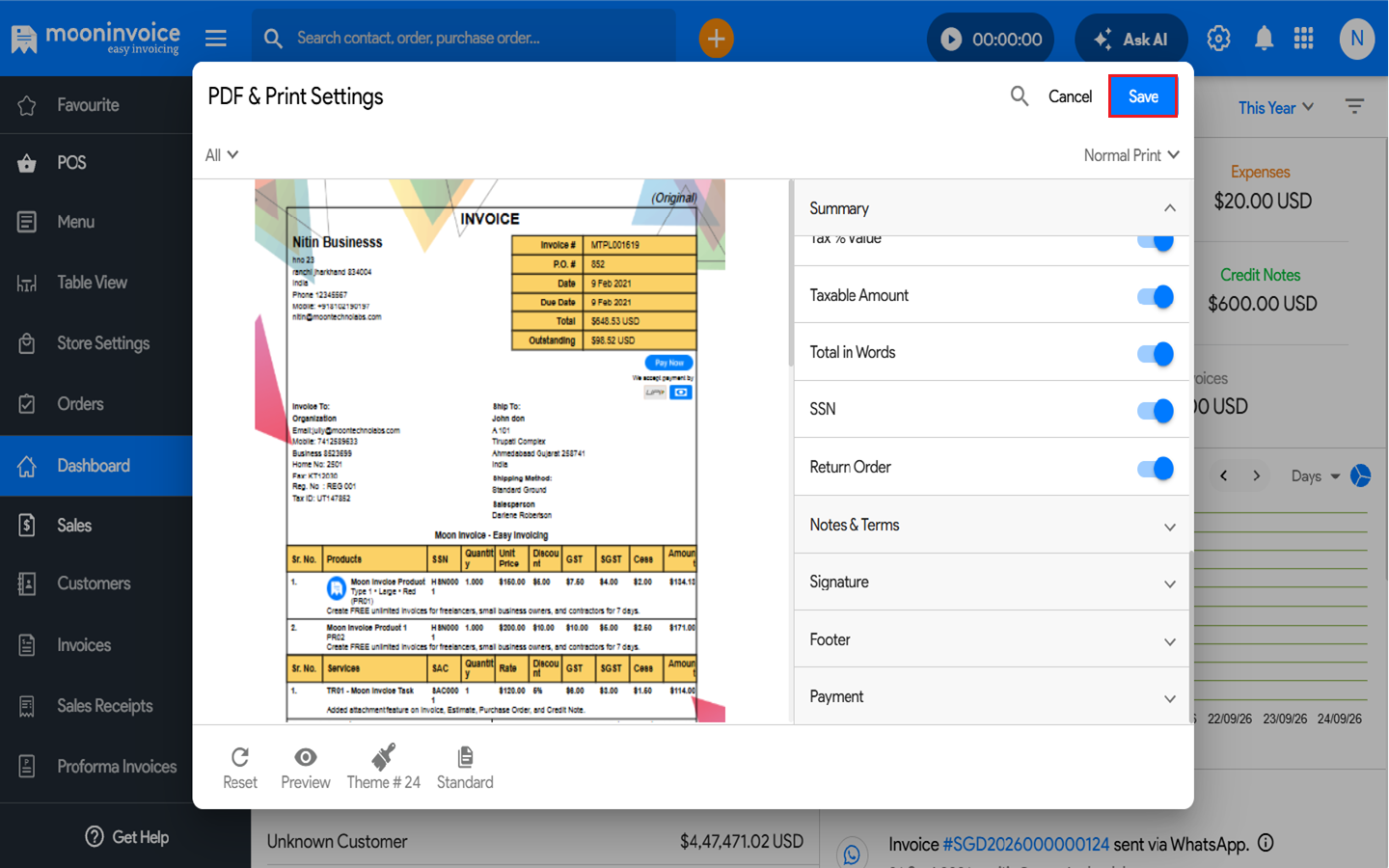1389x868 pixels.
Task: Open the notifications bell
Action: pos(1264,39)
